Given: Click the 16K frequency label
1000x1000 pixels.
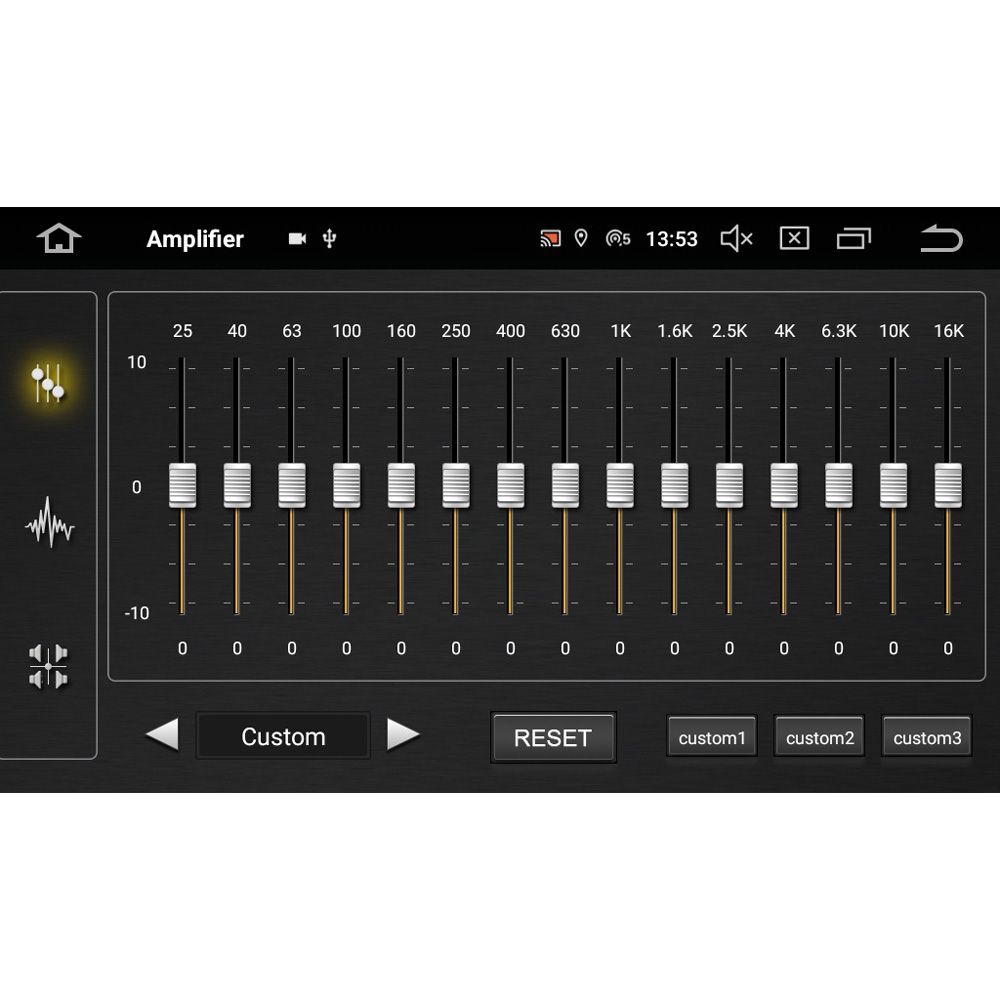Looking at the screenshot, I should click(948, 331).
